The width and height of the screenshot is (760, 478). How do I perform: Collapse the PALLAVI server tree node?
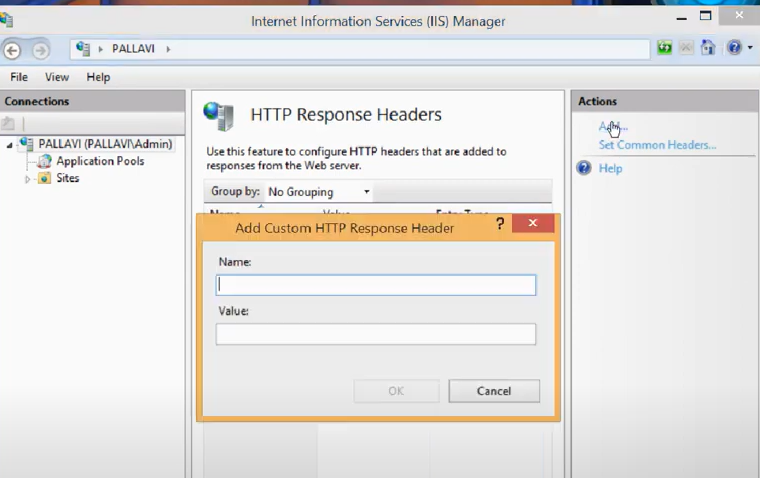point(9,145)
